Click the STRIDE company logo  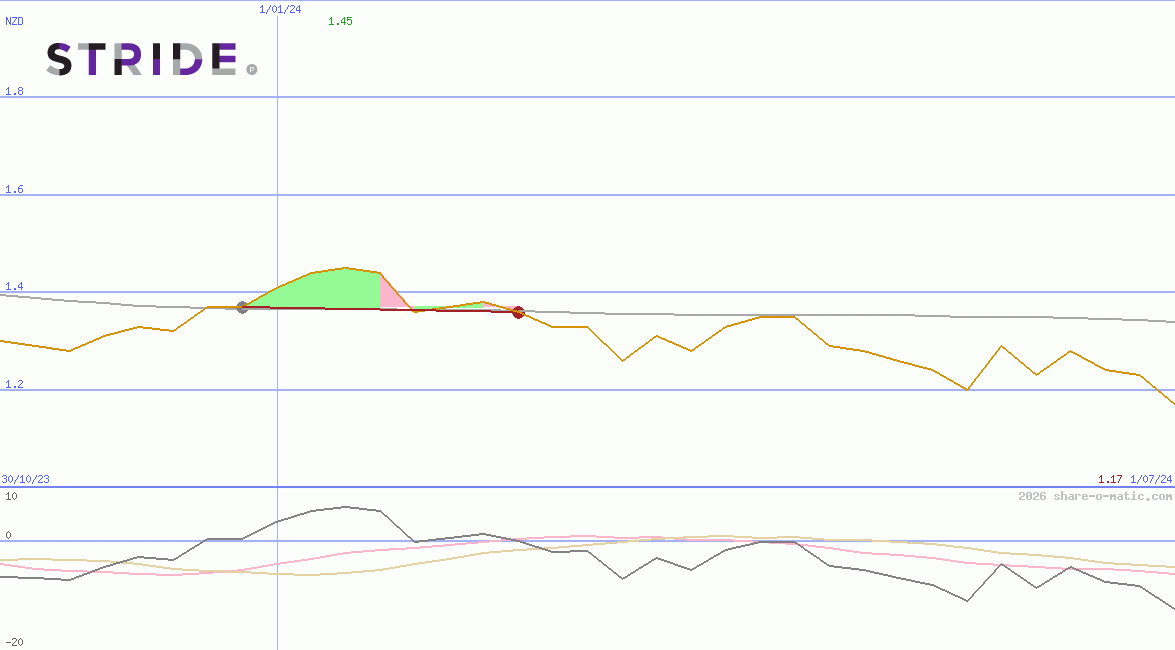click(142, 59)
